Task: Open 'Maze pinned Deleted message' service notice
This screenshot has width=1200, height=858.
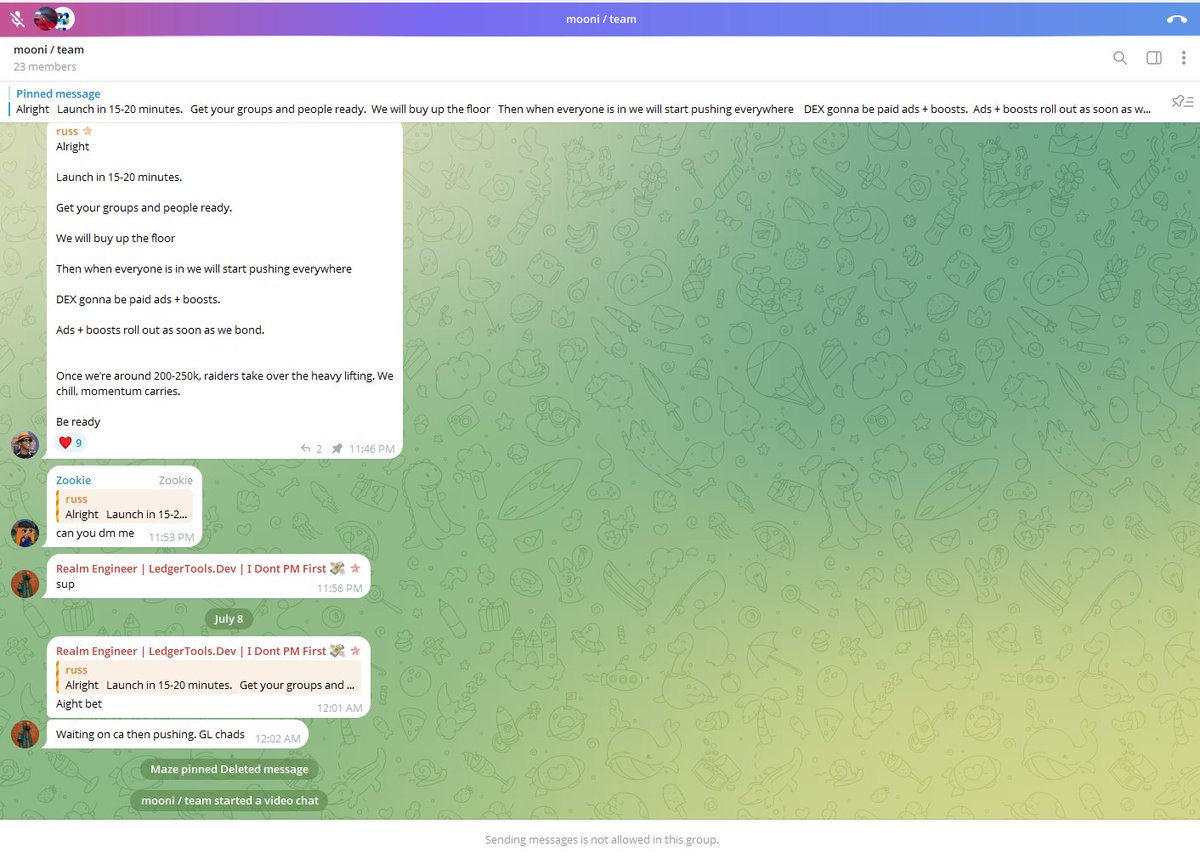Action: click(229, 770)
